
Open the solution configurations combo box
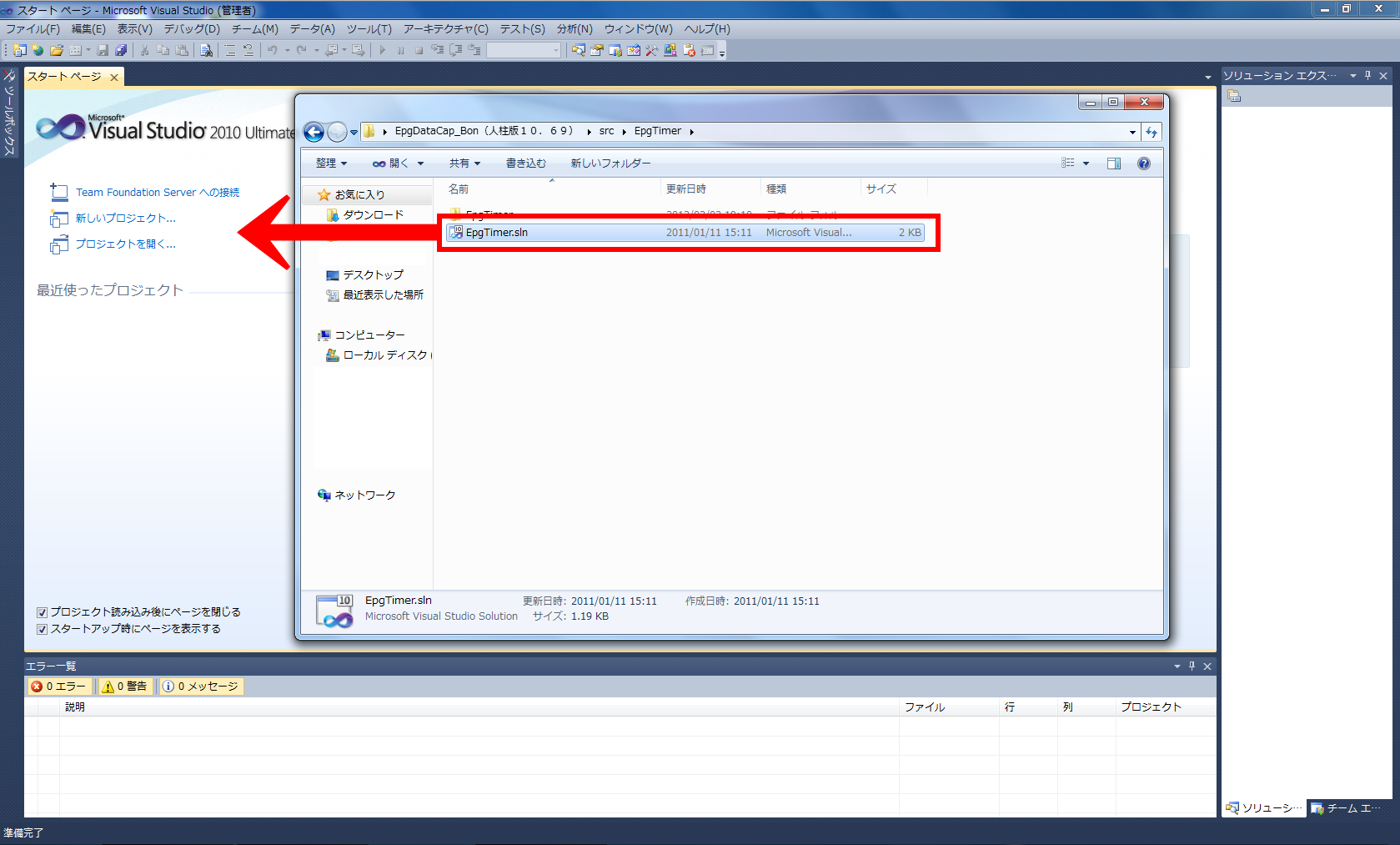click(x=524, y=50)
